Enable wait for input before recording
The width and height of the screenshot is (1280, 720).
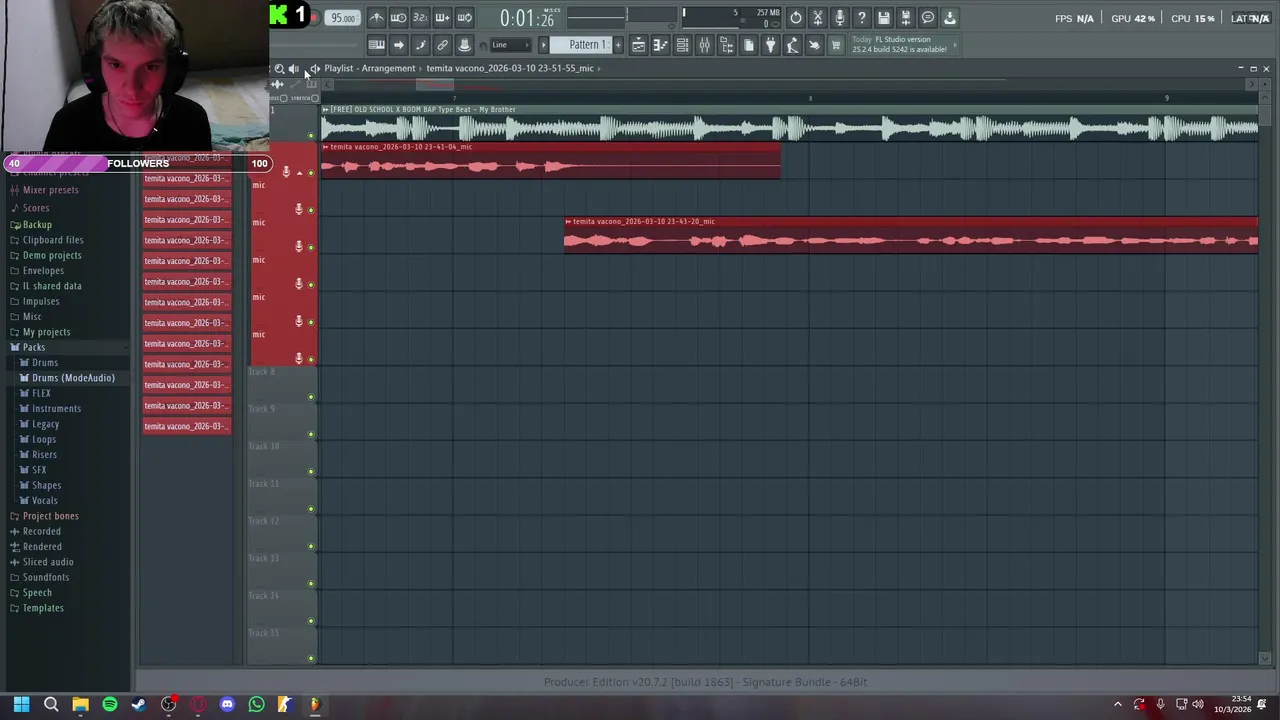(398, 18)
